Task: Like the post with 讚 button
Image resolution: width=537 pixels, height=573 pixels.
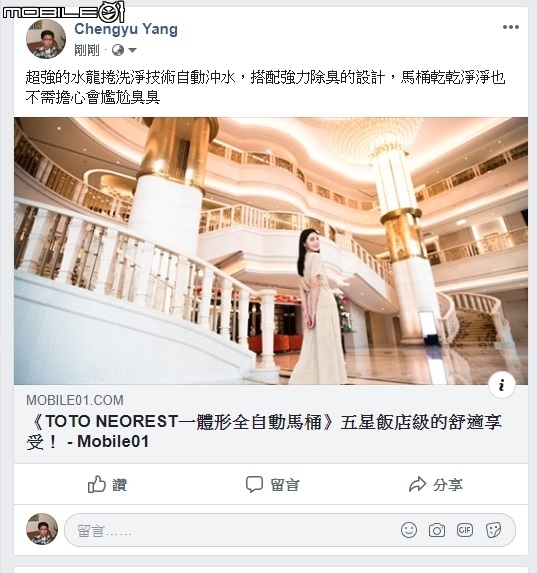Action: (x=107, y=485)
